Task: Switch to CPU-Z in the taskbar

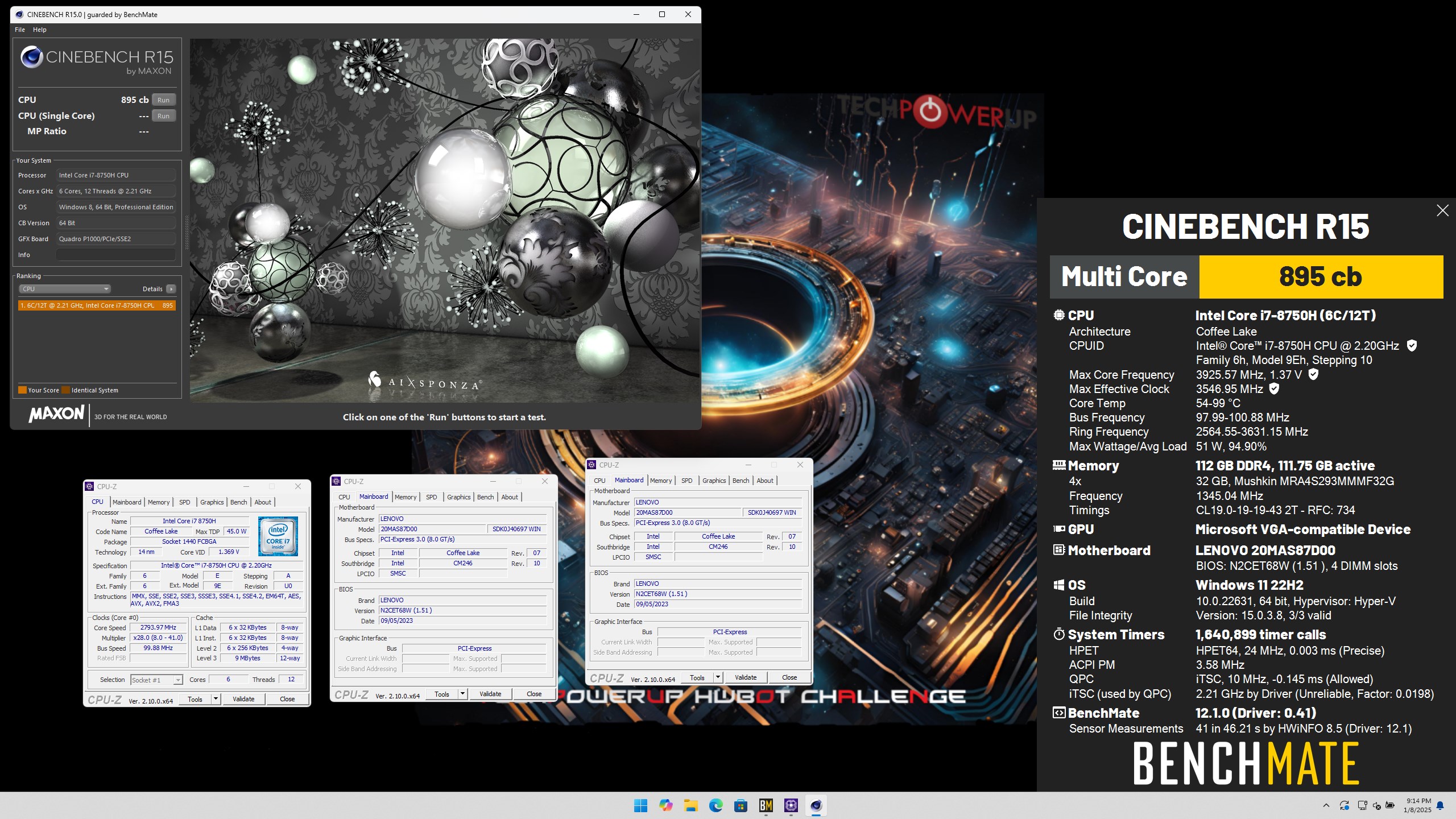Action: pyautogui.click(x=791, y=805)
